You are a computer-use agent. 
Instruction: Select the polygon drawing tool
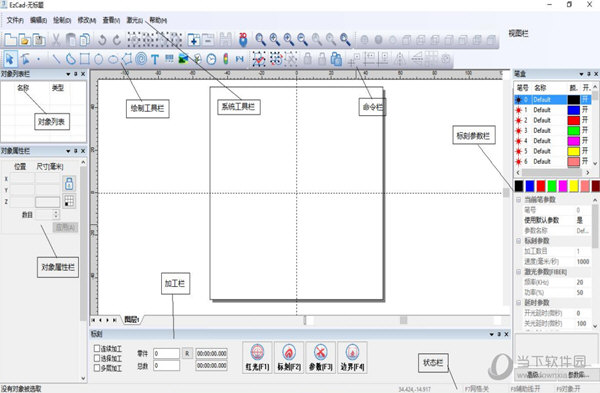[127, 59]
